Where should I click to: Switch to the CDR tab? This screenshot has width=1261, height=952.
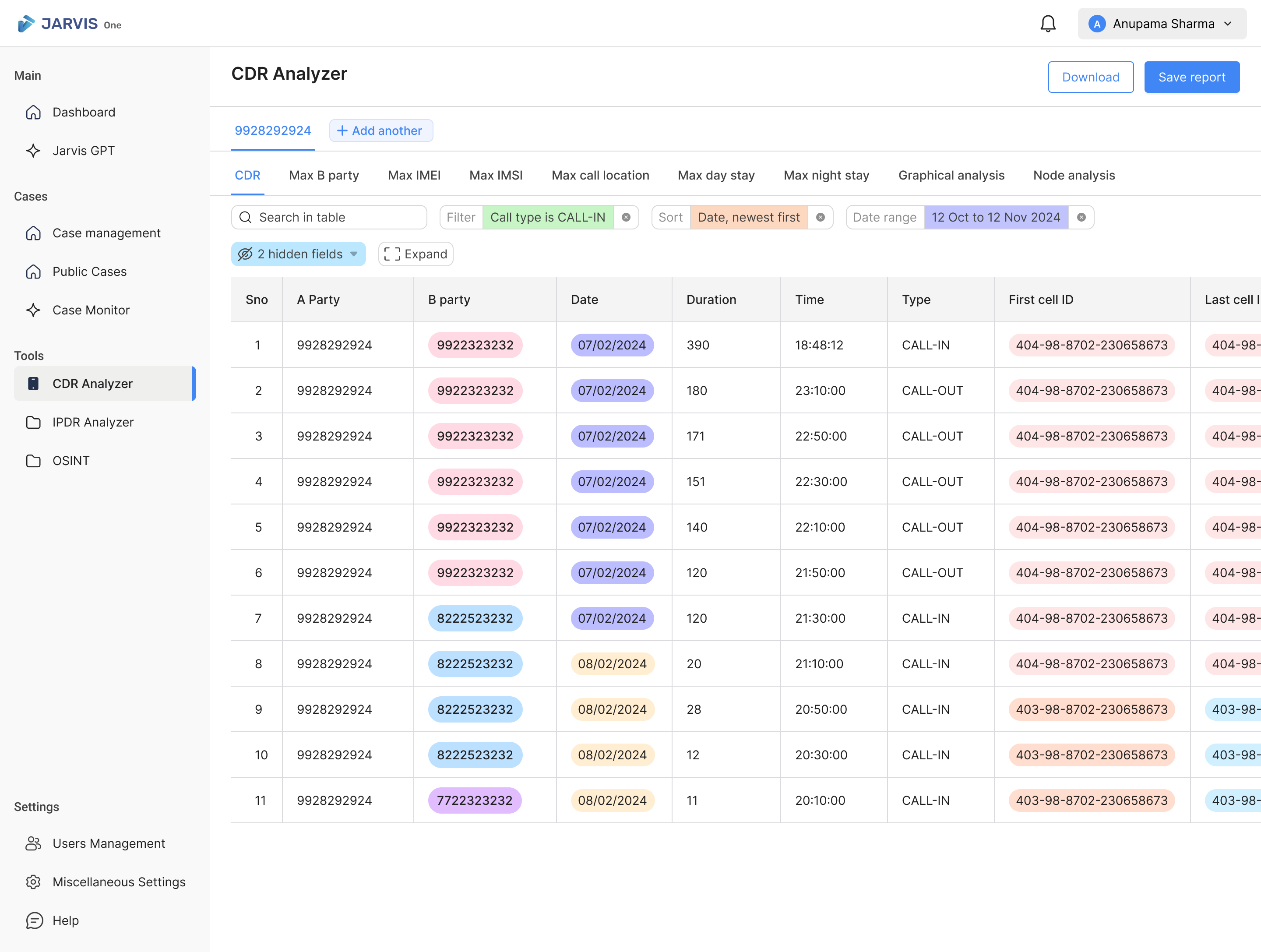[x=247, y=176]
